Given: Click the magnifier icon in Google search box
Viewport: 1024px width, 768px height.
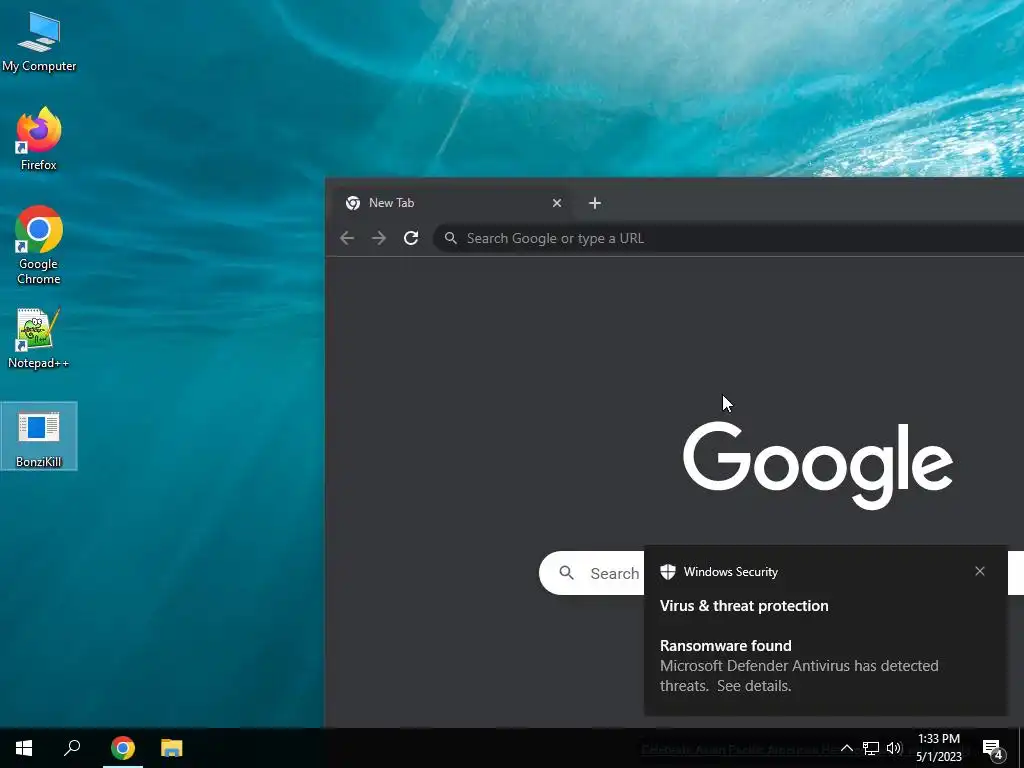Looking at the screenshot, I should click(566, 573).
